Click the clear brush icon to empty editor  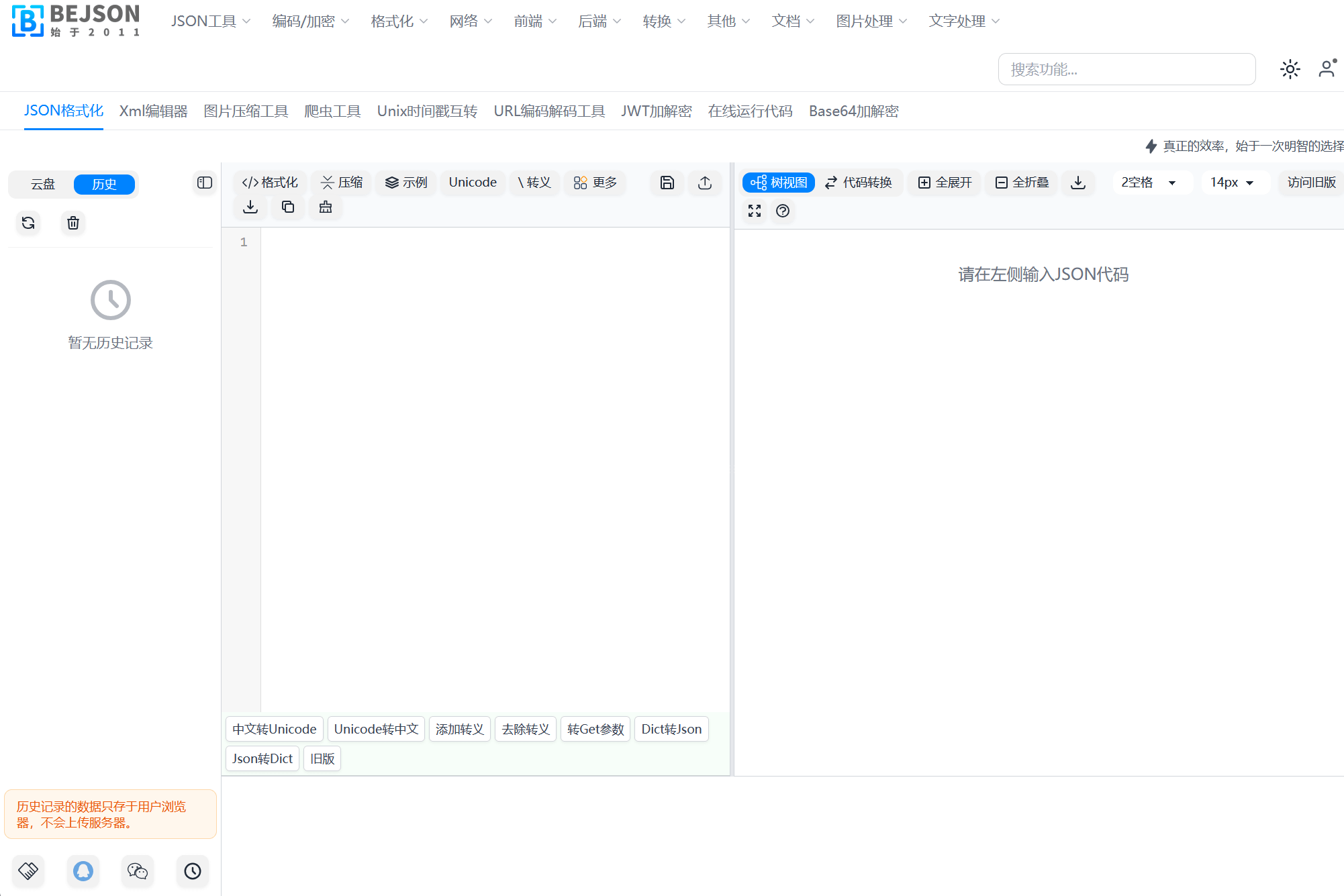325,207
